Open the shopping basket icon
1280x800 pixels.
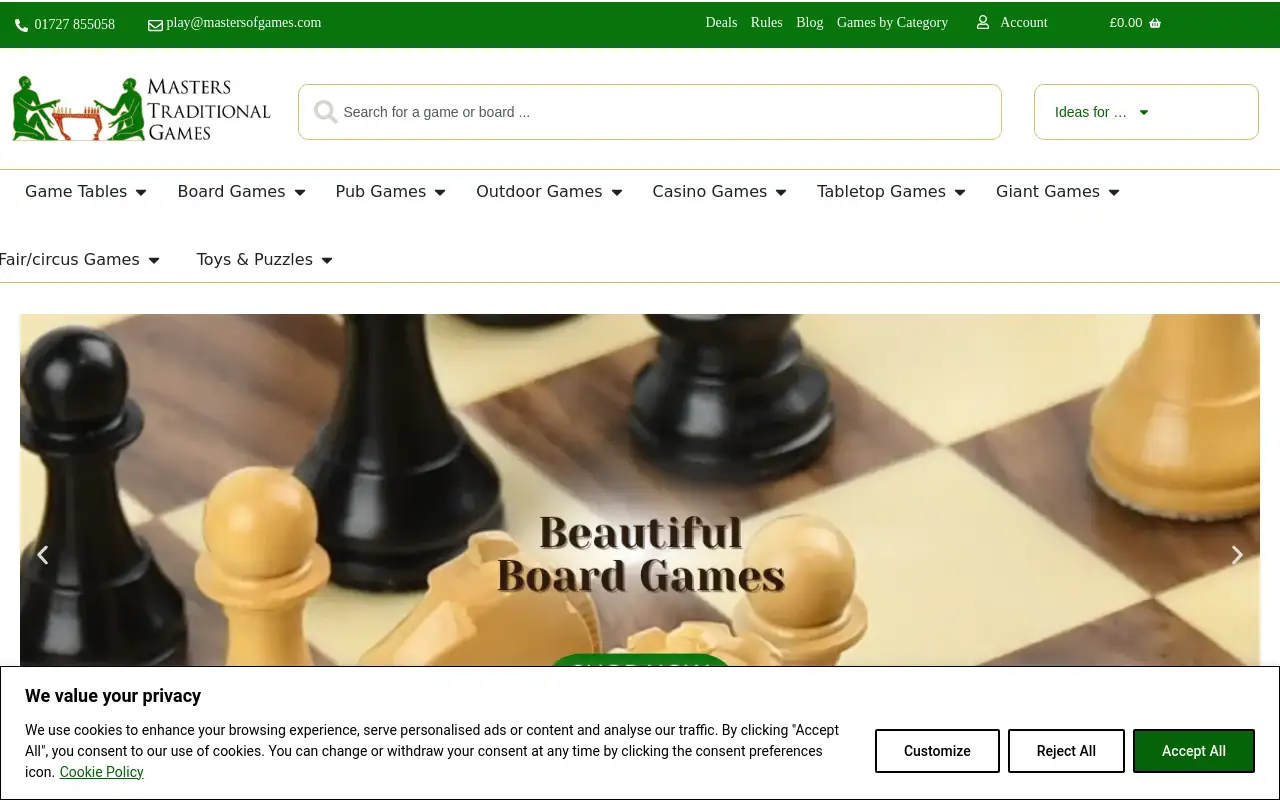(x=1155, y=23)
